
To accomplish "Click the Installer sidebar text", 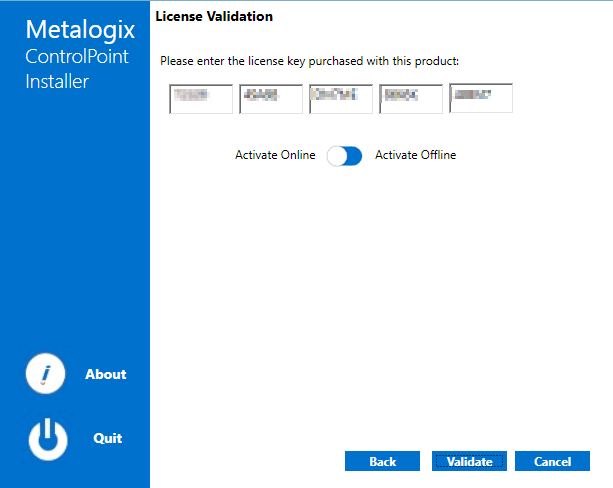I will tap(57, 82).
